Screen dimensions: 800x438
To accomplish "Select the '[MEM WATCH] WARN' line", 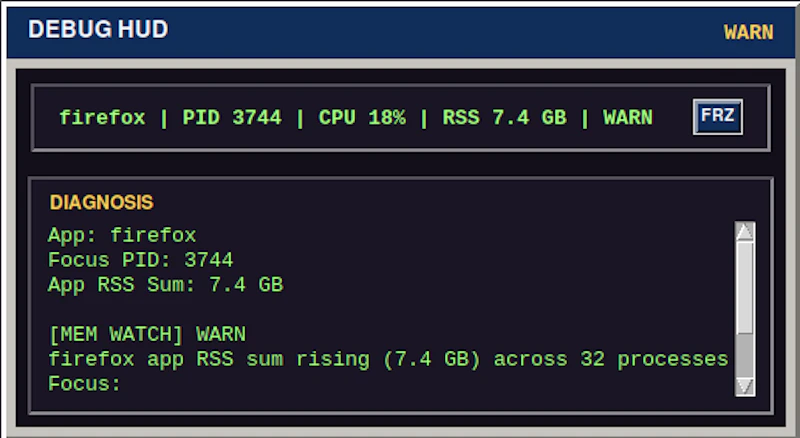I will coord(147,335).
